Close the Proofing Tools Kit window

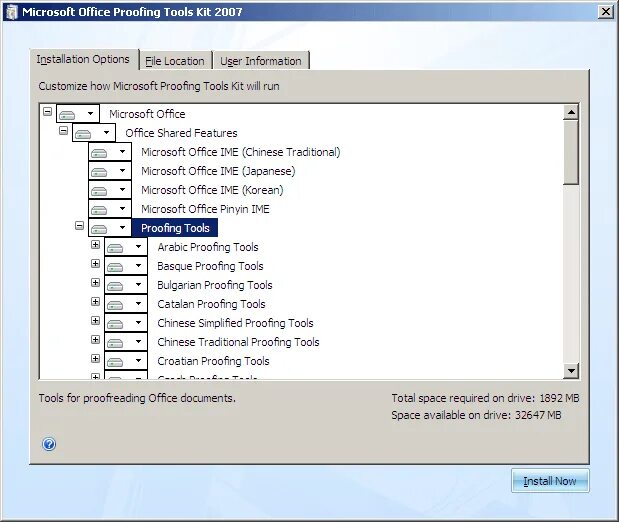(606, 12)
